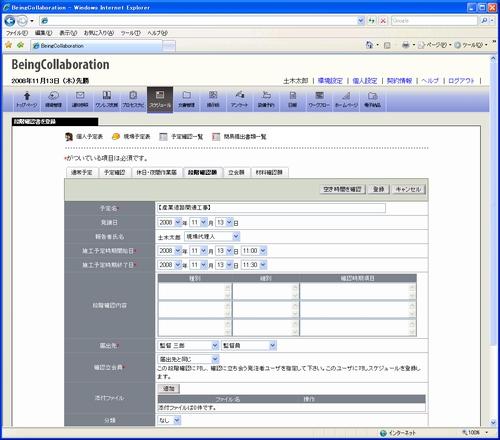Open 簡易提出書類一覧 list icon
Screen dimensions: 500x440
(x=216, y=137)
